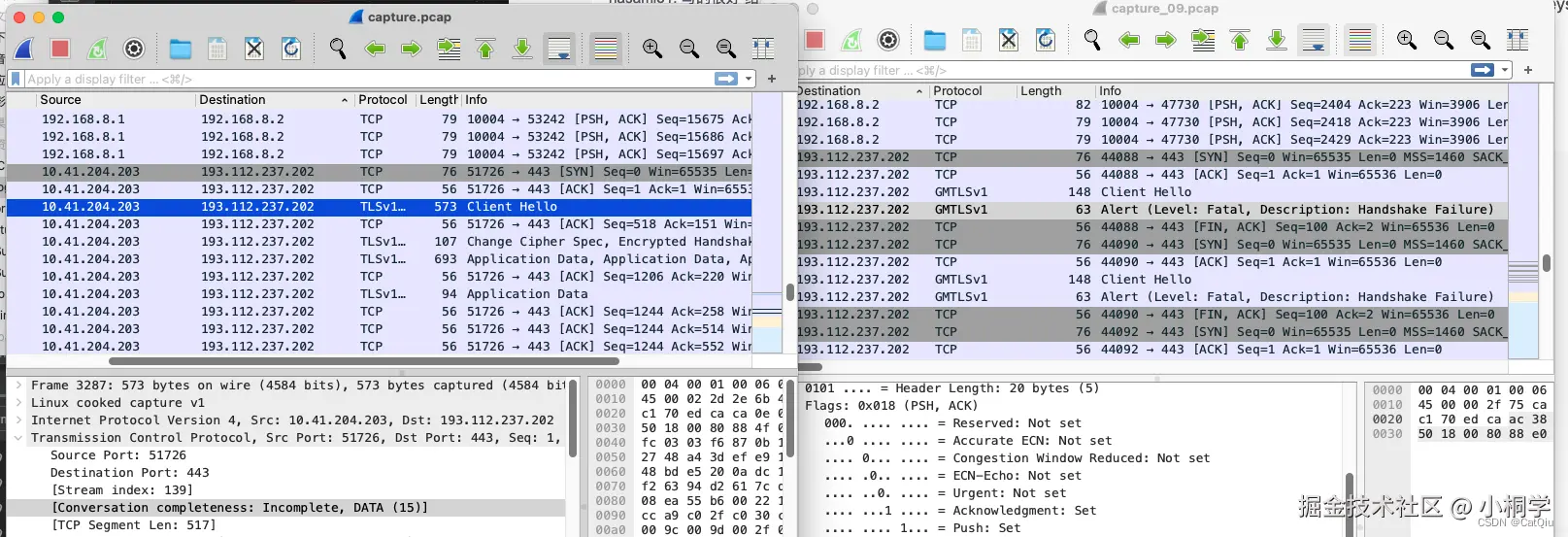Save capture file in capture.pcap window
The width and height of the screenshot is (1568, 537).
coord(217,49)
